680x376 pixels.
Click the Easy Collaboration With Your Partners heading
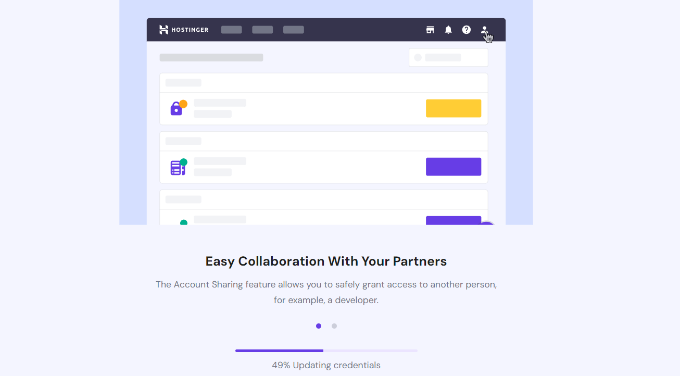(x=326, y=262)
